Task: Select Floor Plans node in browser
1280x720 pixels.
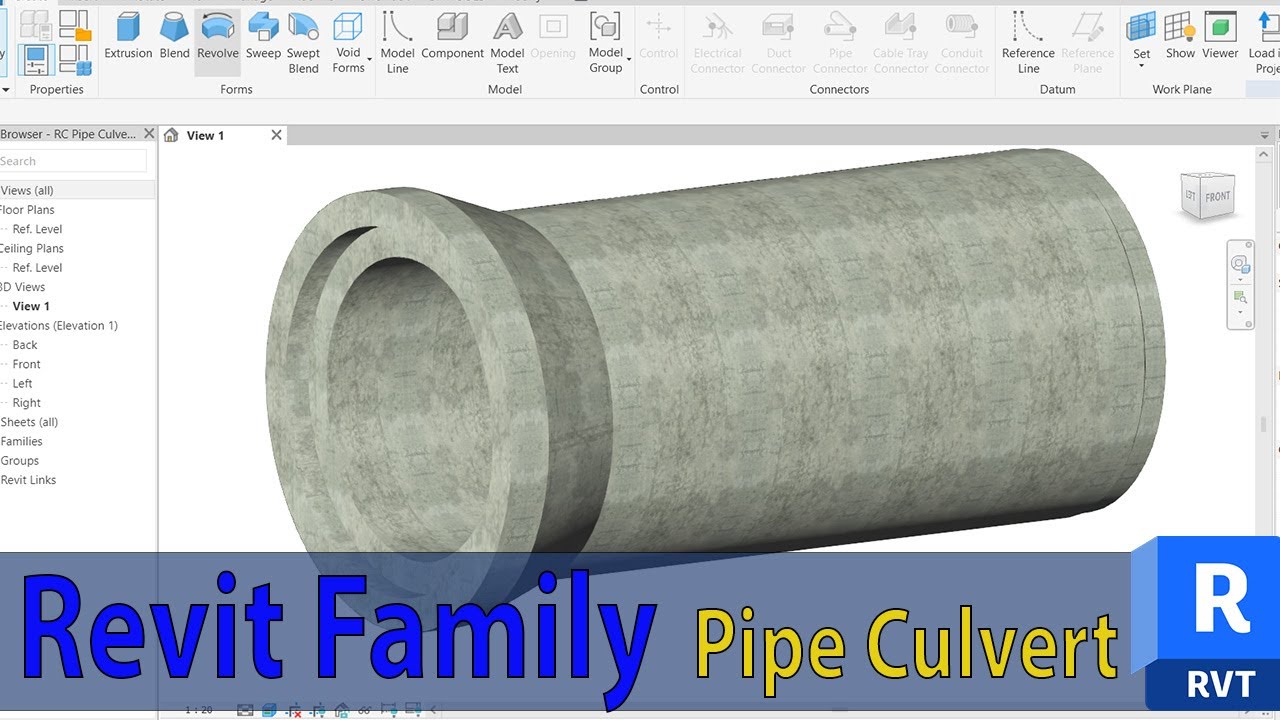Action: click(27, 209)
